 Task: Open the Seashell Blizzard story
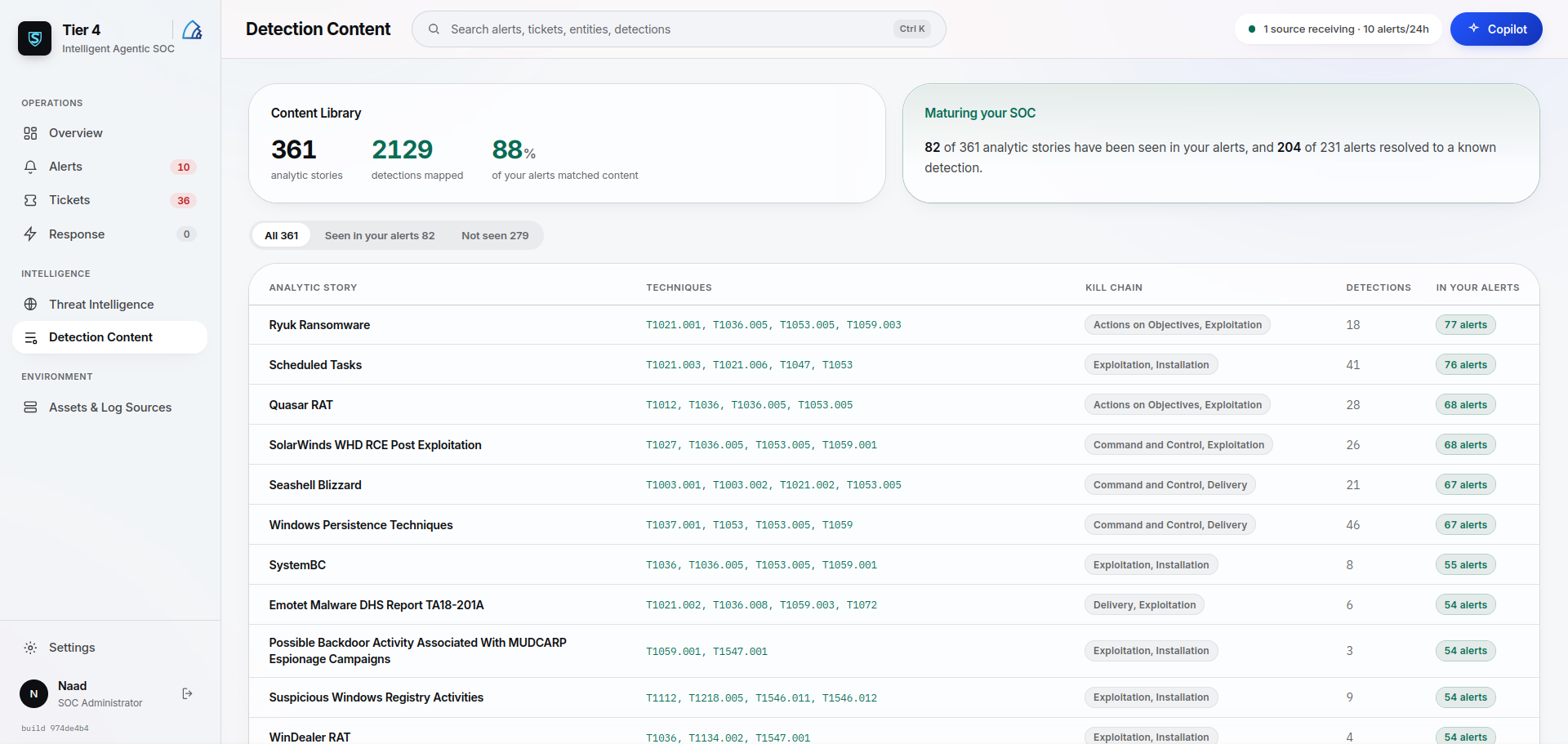(315, 485)
